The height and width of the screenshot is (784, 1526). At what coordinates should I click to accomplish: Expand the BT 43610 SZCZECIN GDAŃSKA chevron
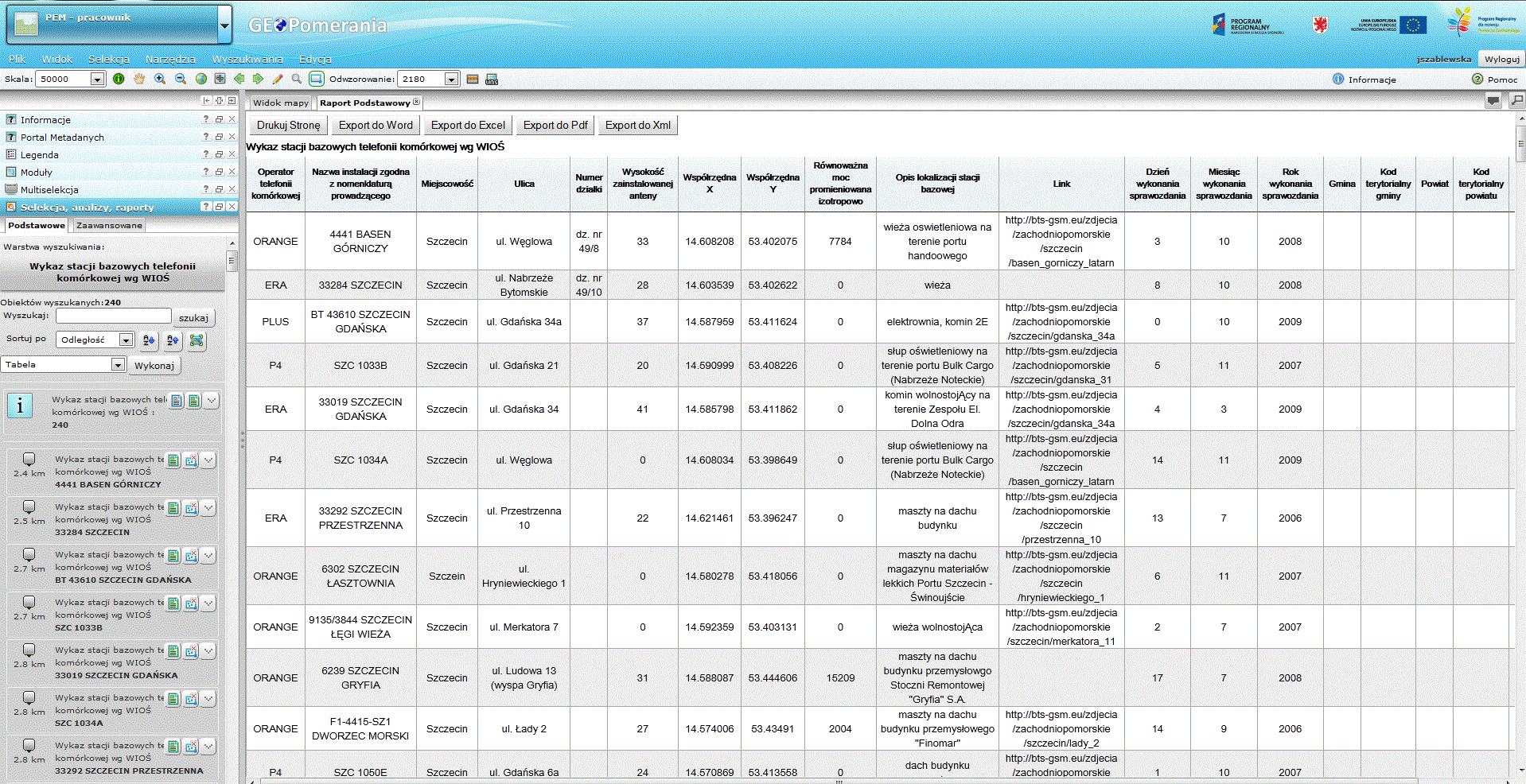tap(208, 555)
